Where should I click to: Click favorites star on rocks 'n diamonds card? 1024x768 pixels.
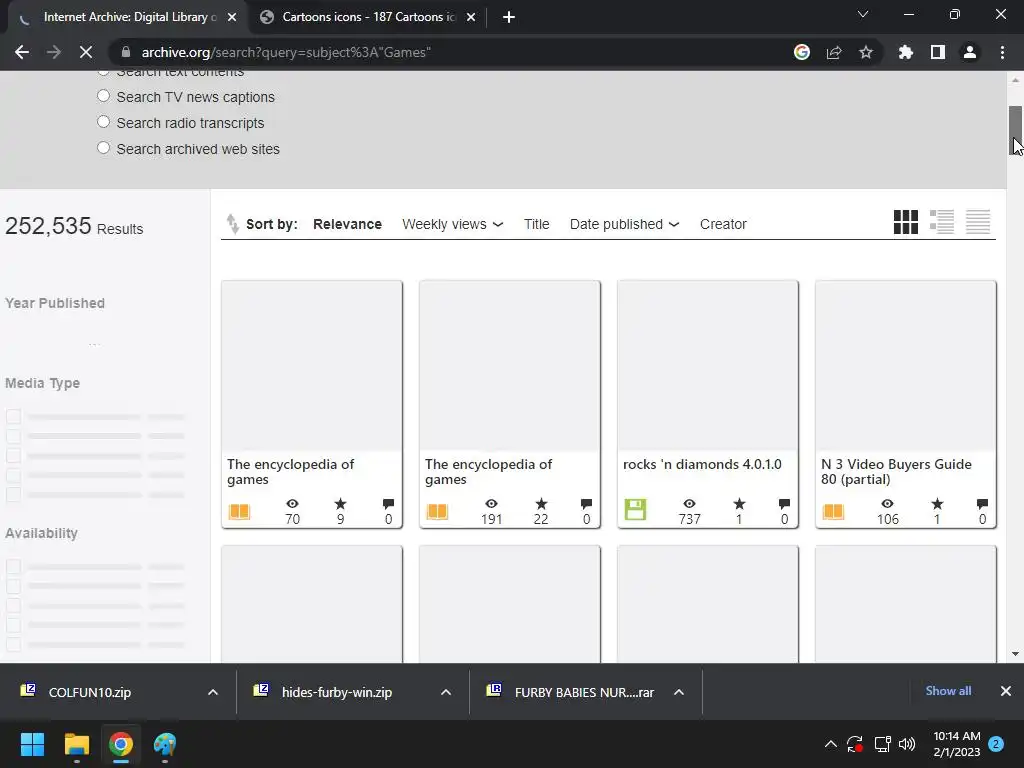[x=739, y=504]
